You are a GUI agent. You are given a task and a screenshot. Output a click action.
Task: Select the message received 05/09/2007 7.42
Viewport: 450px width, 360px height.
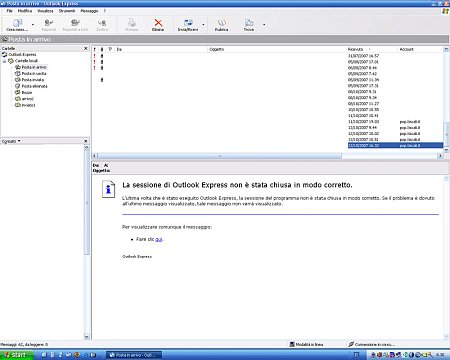pyautogui.click(x=268, y=74)
